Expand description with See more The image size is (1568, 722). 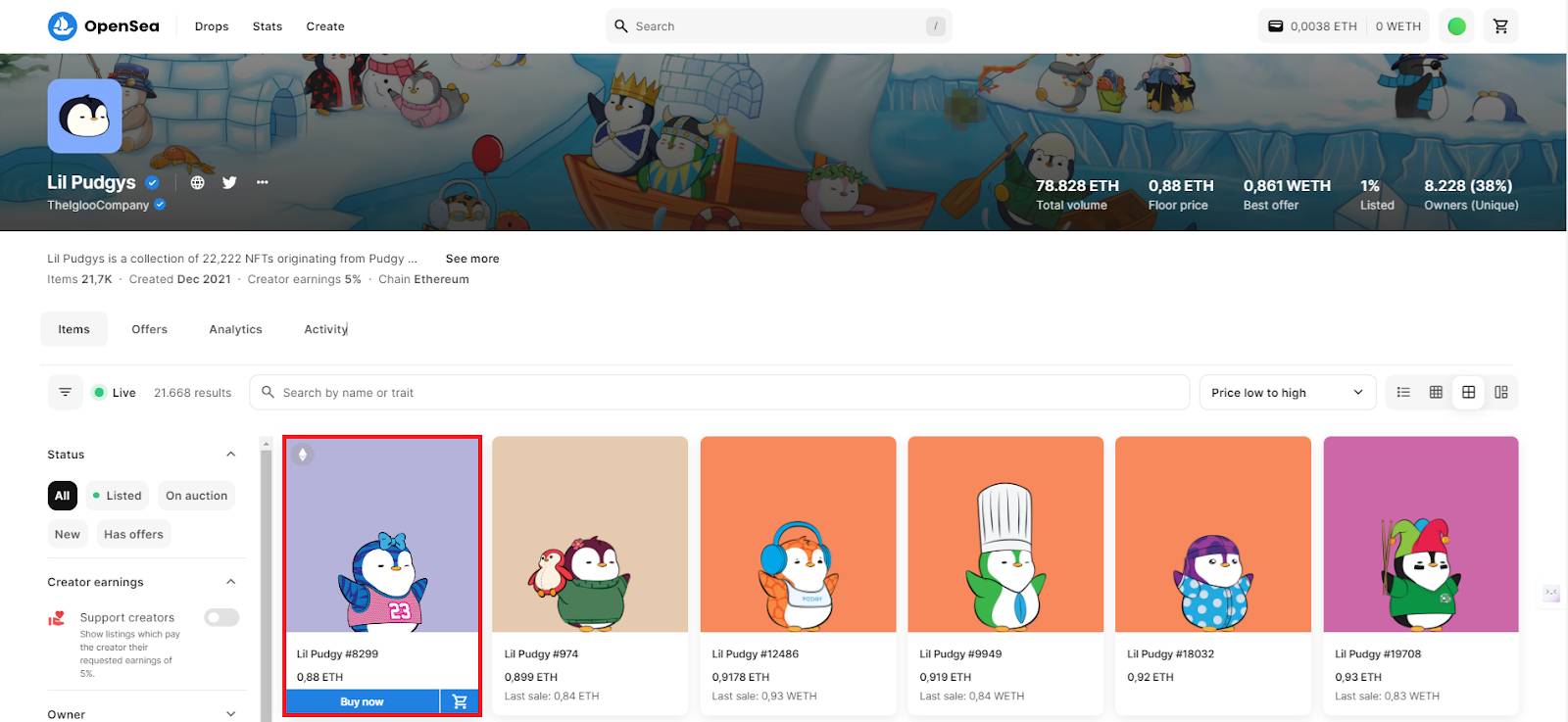point(472,259)
